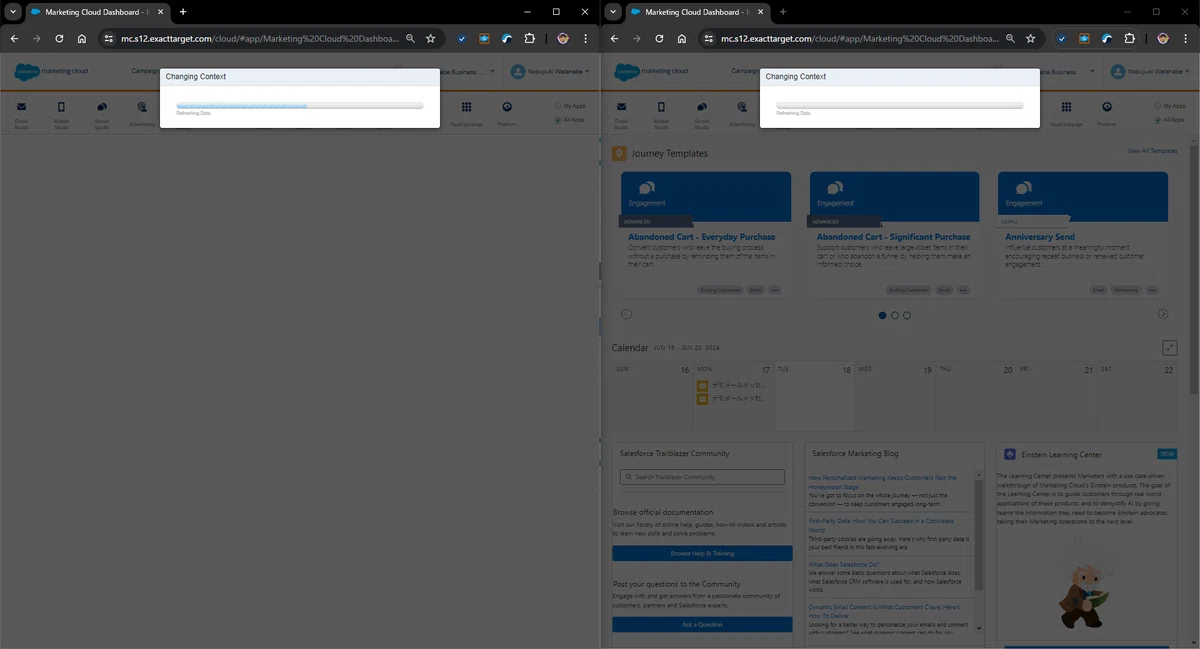Image resolution: width=1200 pixels, height=649 pixels.
Task: Open Social Studio icon in left window
Action: [101, 108]
